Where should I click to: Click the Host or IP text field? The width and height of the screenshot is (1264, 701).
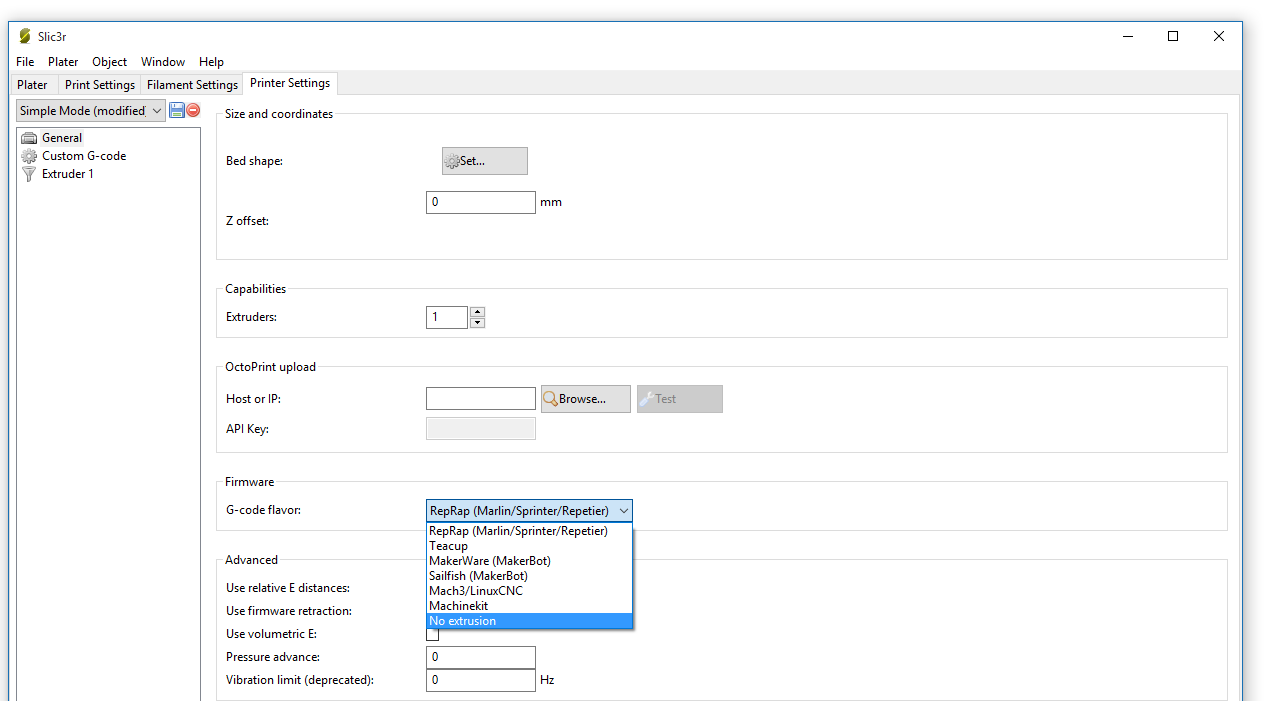point(480,399)
